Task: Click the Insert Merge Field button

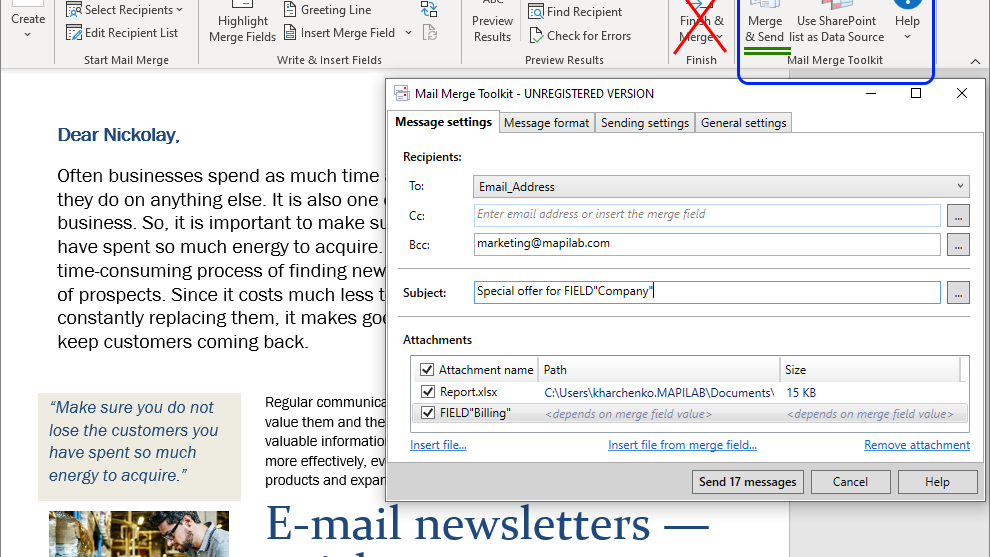Action: click(x=340, y=33)
